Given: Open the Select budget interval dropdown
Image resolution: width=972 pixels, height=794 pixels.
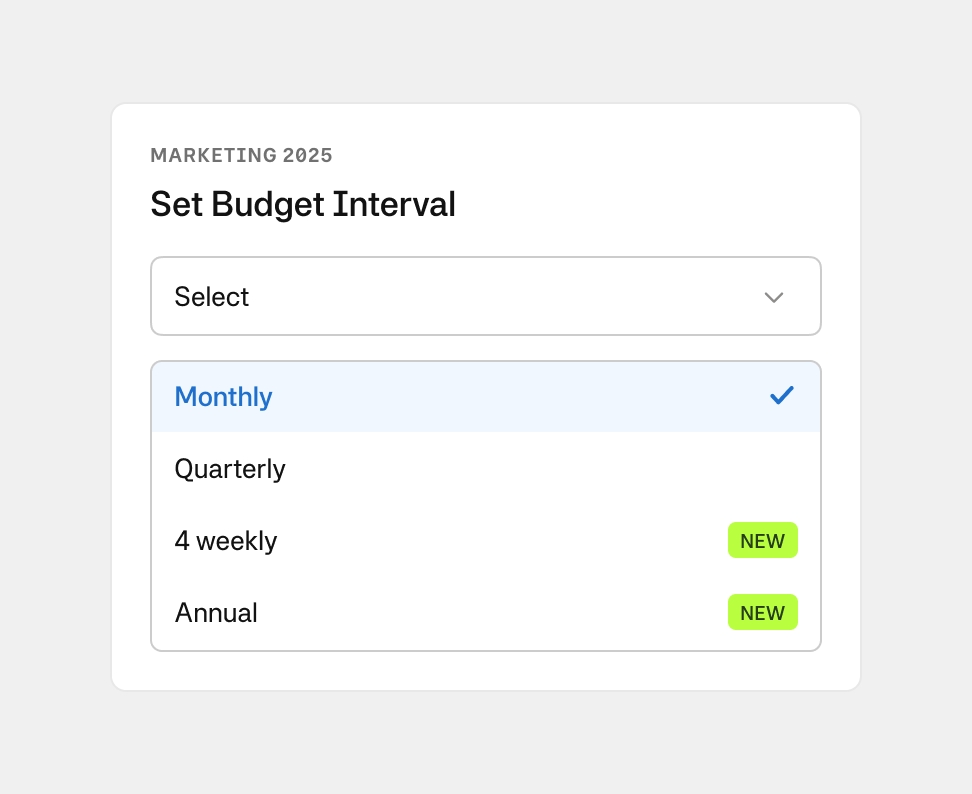Looking at the screenshot, I should (x=485, y=296).
